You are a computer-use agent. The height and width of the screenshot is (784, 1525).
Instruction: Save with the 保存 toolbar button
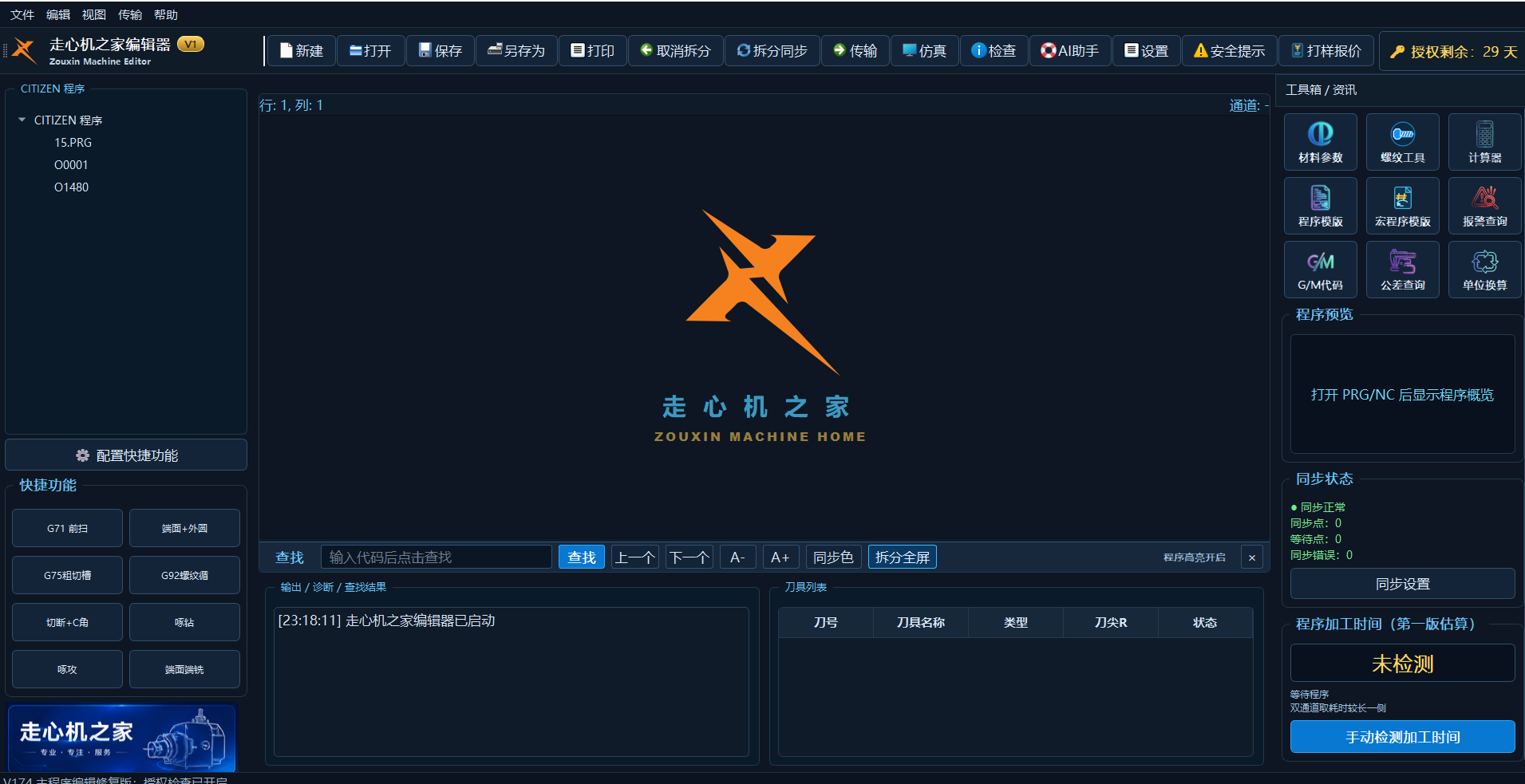pyautogui.click(x=441, y=51)
